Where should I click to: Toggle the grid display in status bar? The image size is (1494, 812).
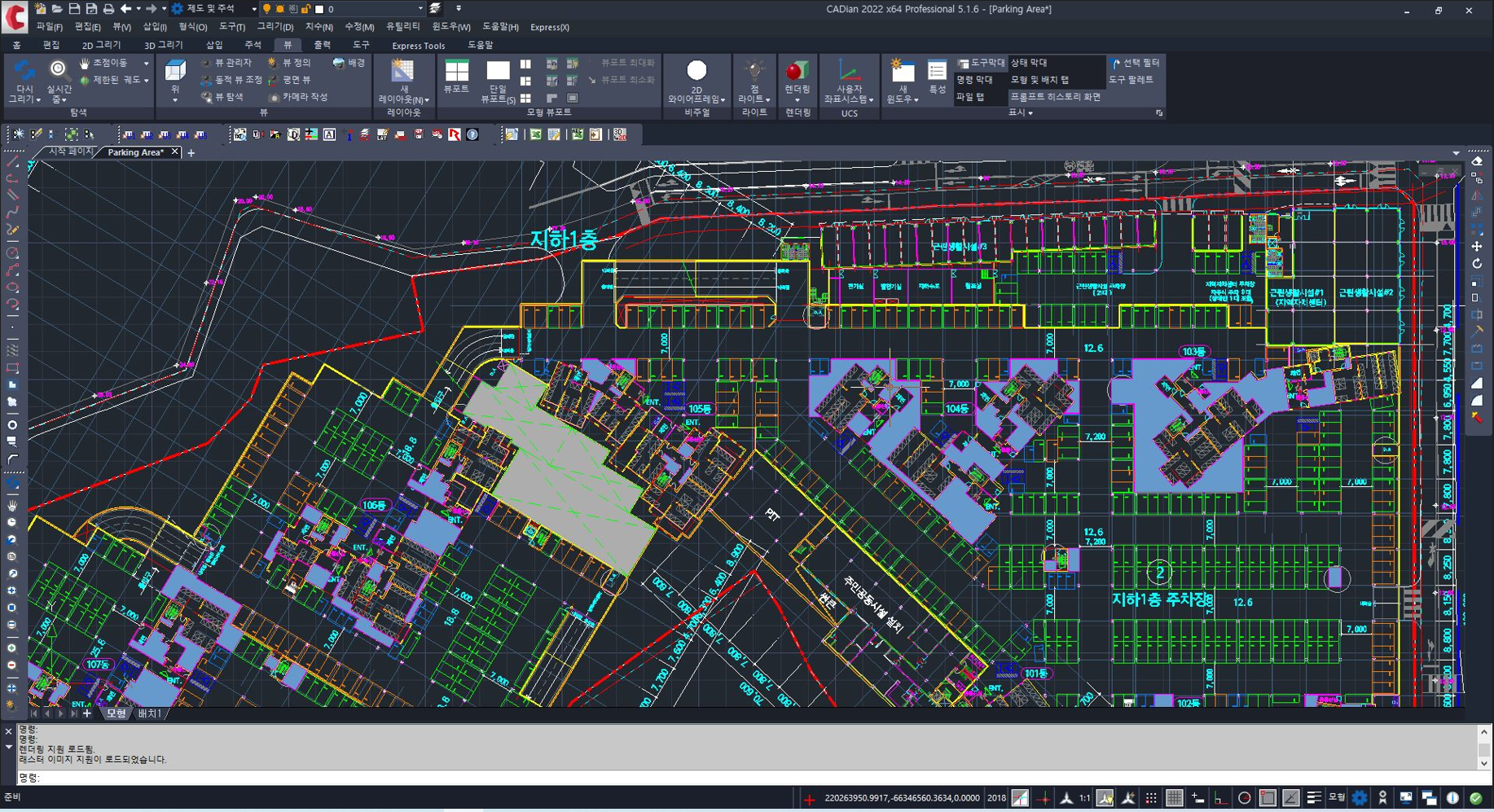[x=1174, y=798]
